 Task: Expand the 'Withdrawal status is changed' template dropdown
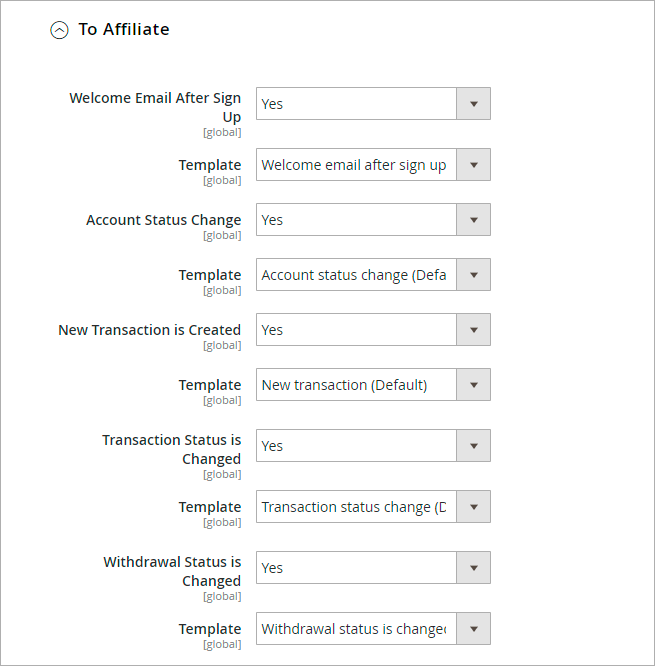[372, 629]
